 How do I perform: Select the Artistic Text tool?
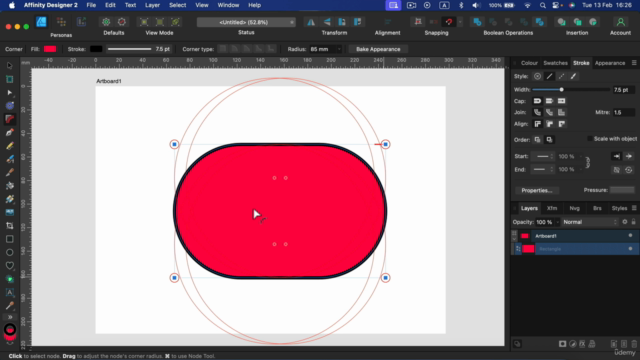coord(10,292)
